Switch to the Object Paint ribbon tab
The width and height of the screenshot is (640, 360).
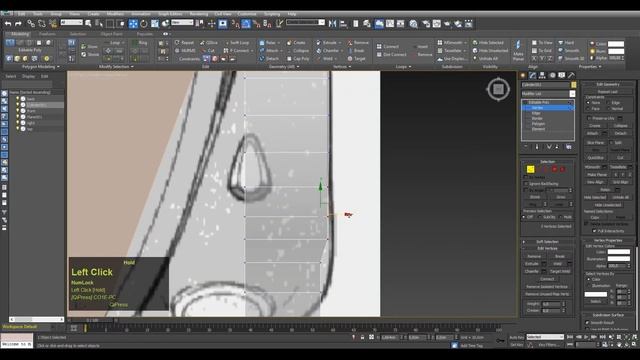(x=111, y=34)
